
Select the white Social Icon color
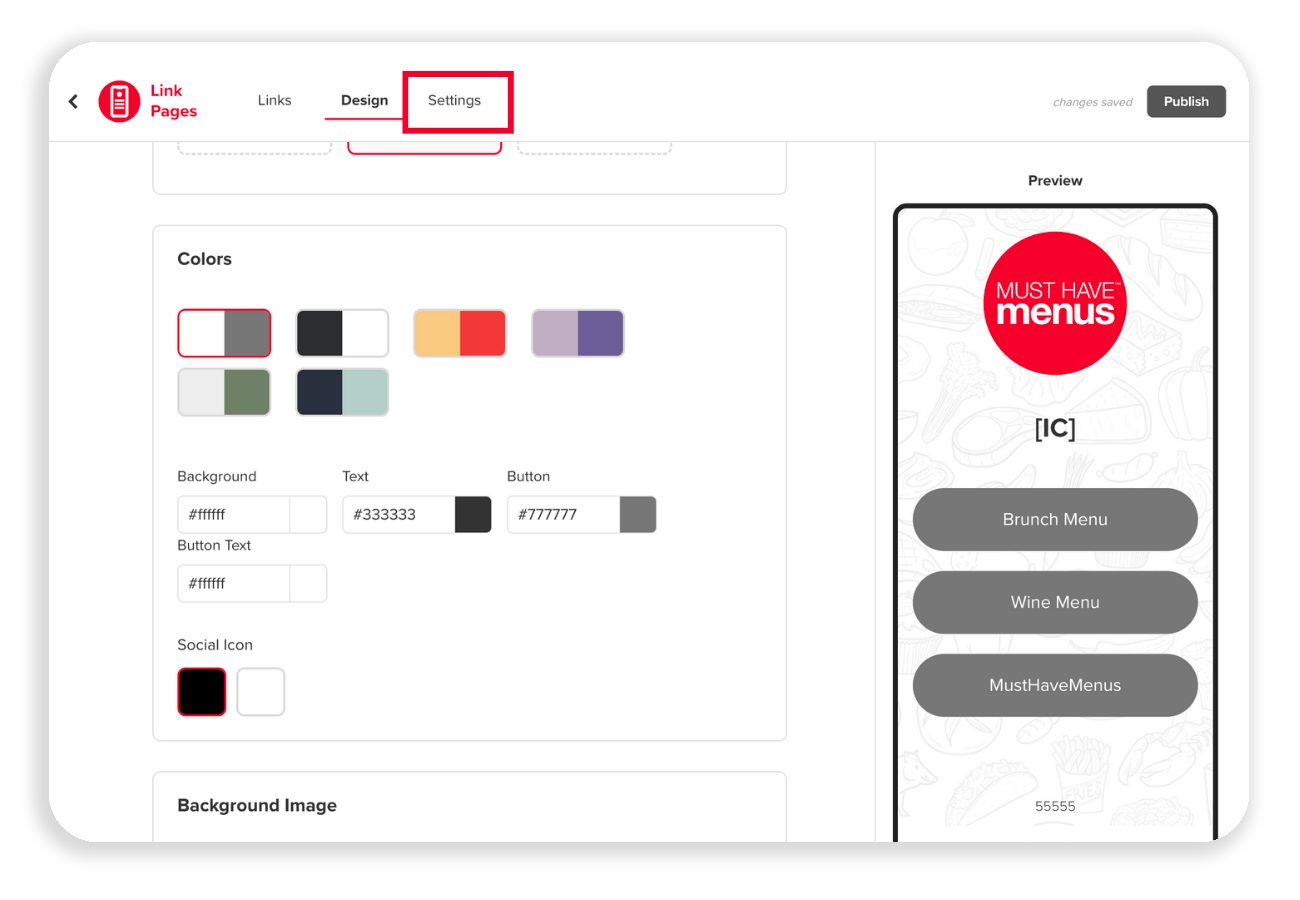[261, 692]
